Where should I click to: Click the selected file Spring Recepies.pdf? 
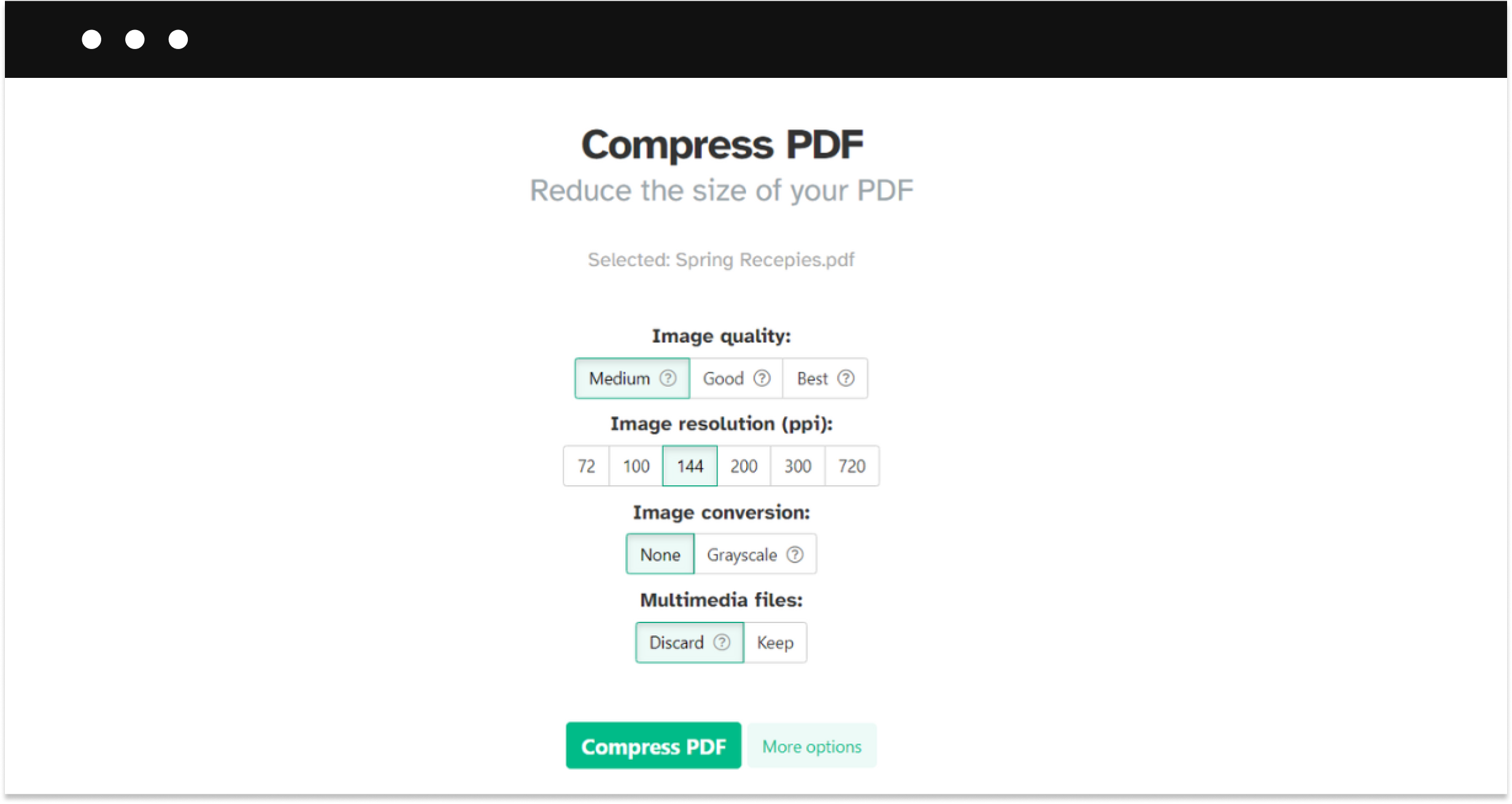pos(720,259)
